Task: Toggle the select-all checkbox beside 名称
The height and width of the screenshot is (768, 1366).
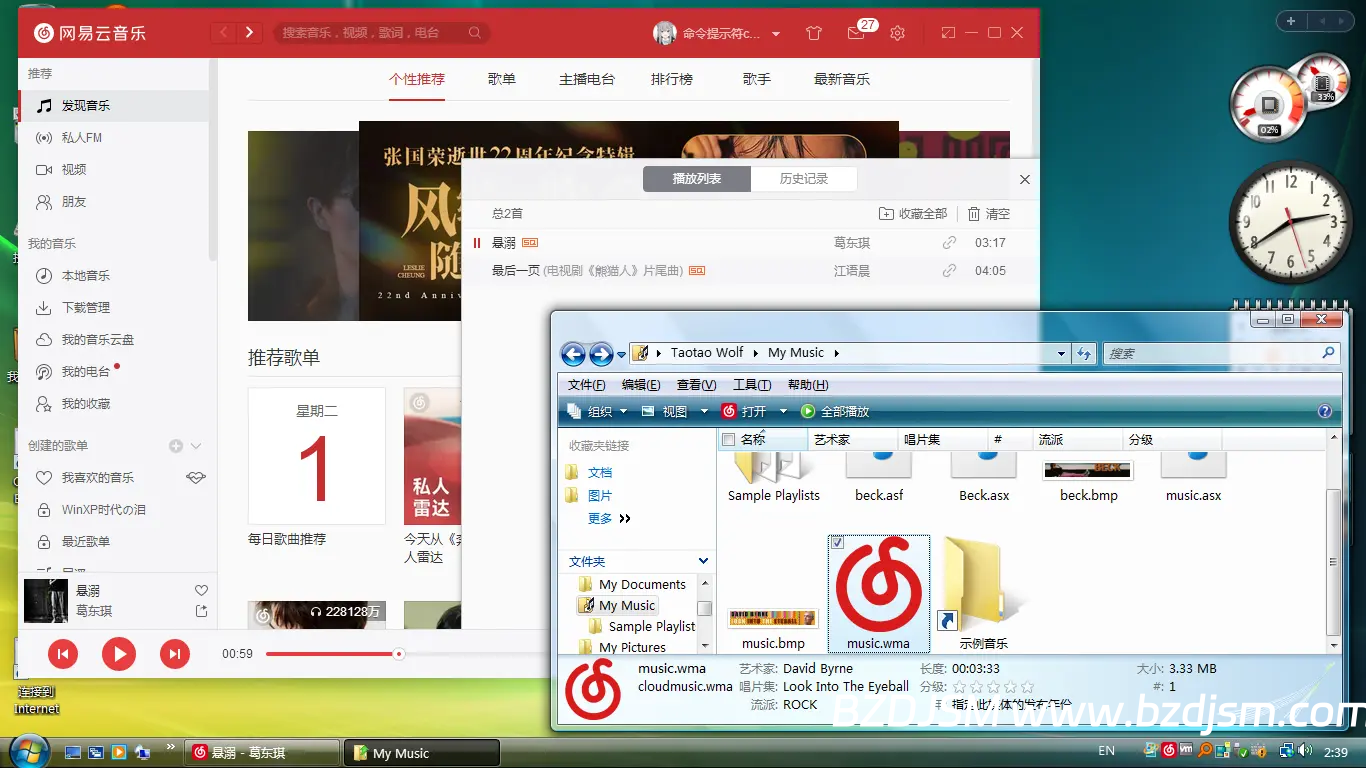Action: pos(729,440)
